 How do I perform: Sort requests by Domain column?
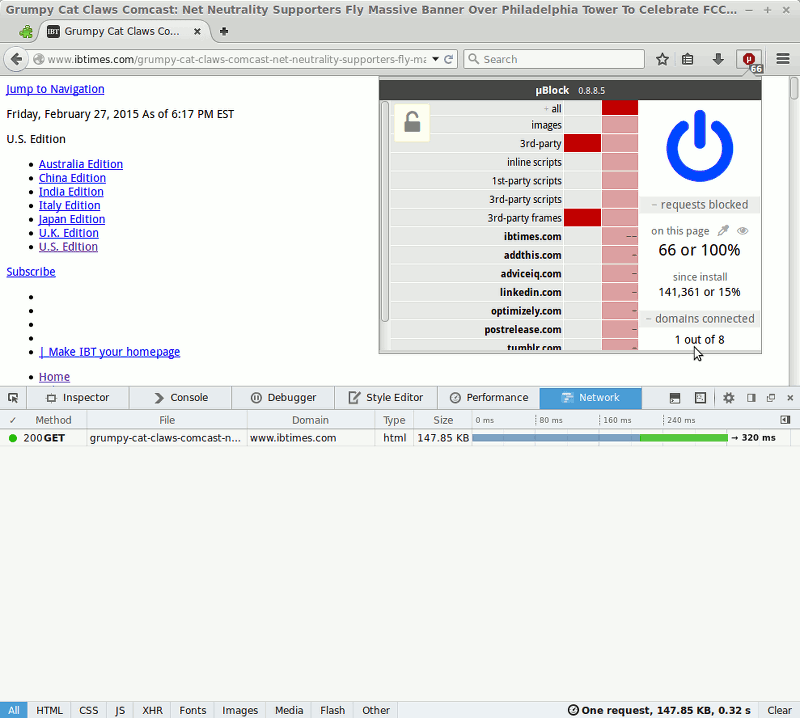pyautogui.click(x=311, y=420)
